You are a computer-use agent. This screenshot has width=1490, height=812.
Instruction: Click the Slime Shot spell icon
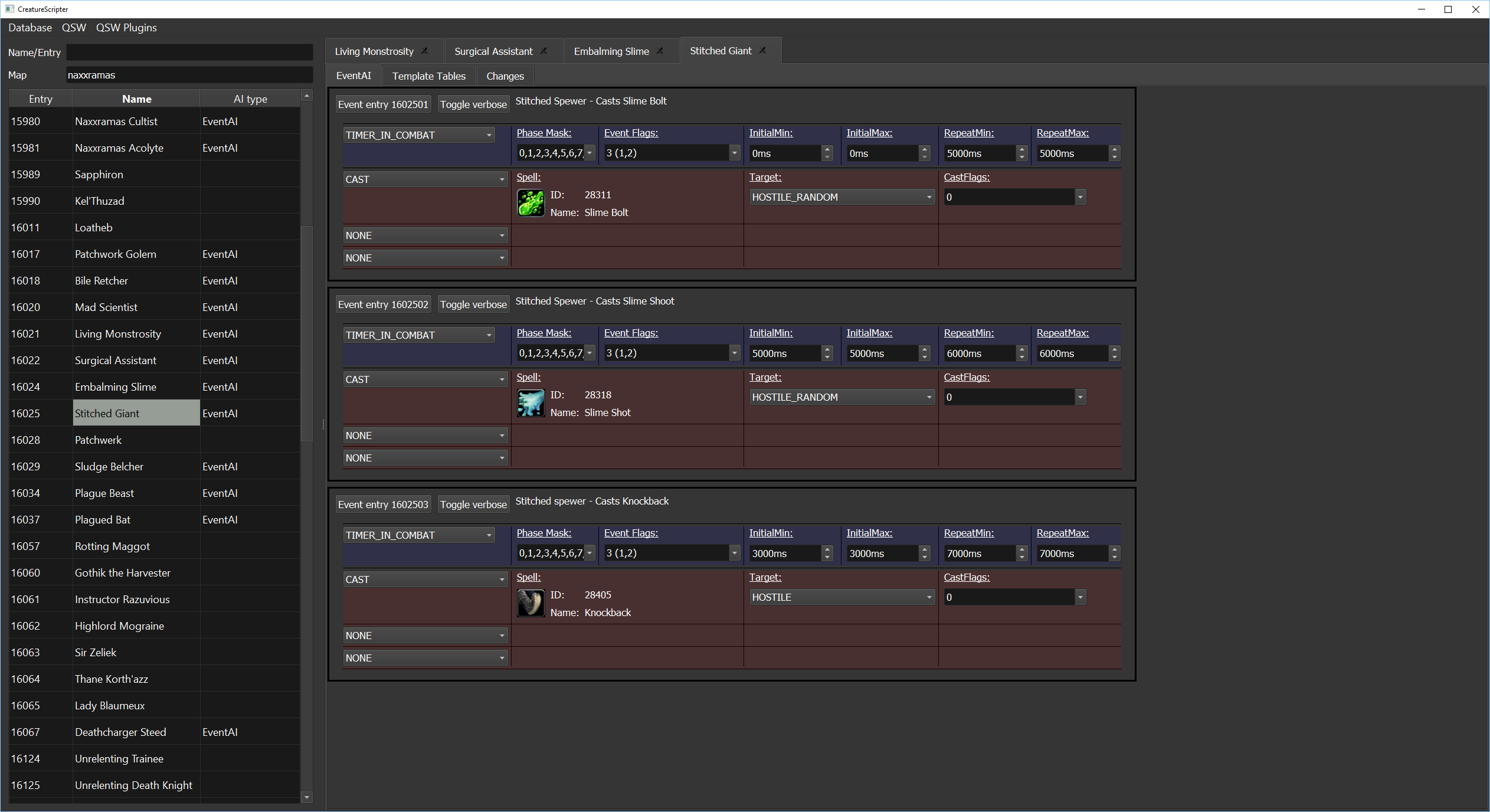530,404
